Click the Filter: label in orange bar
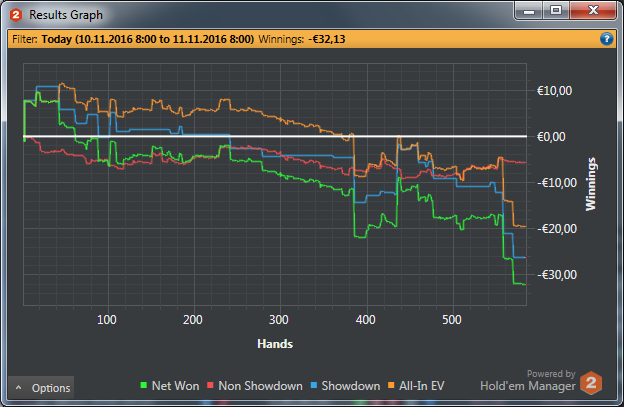624x407 pixels. pos(25,39)
